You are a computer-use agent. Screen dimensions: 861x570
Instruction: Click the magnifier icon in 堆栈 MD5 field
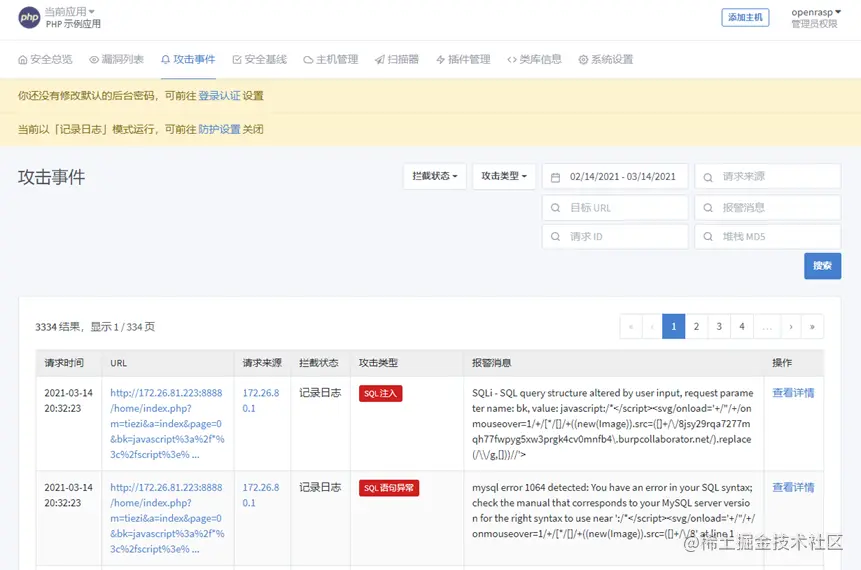708,236
